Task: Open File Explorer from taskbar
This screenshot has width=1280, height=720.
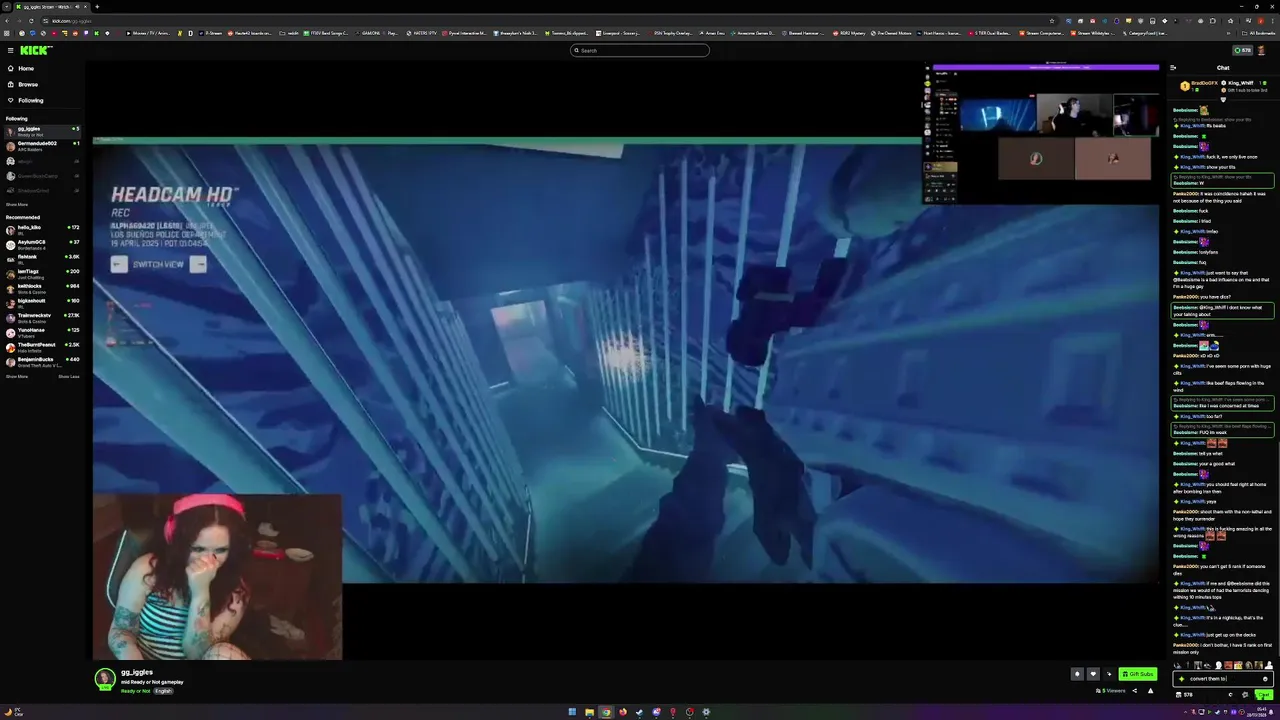Action: coord(589,712)
